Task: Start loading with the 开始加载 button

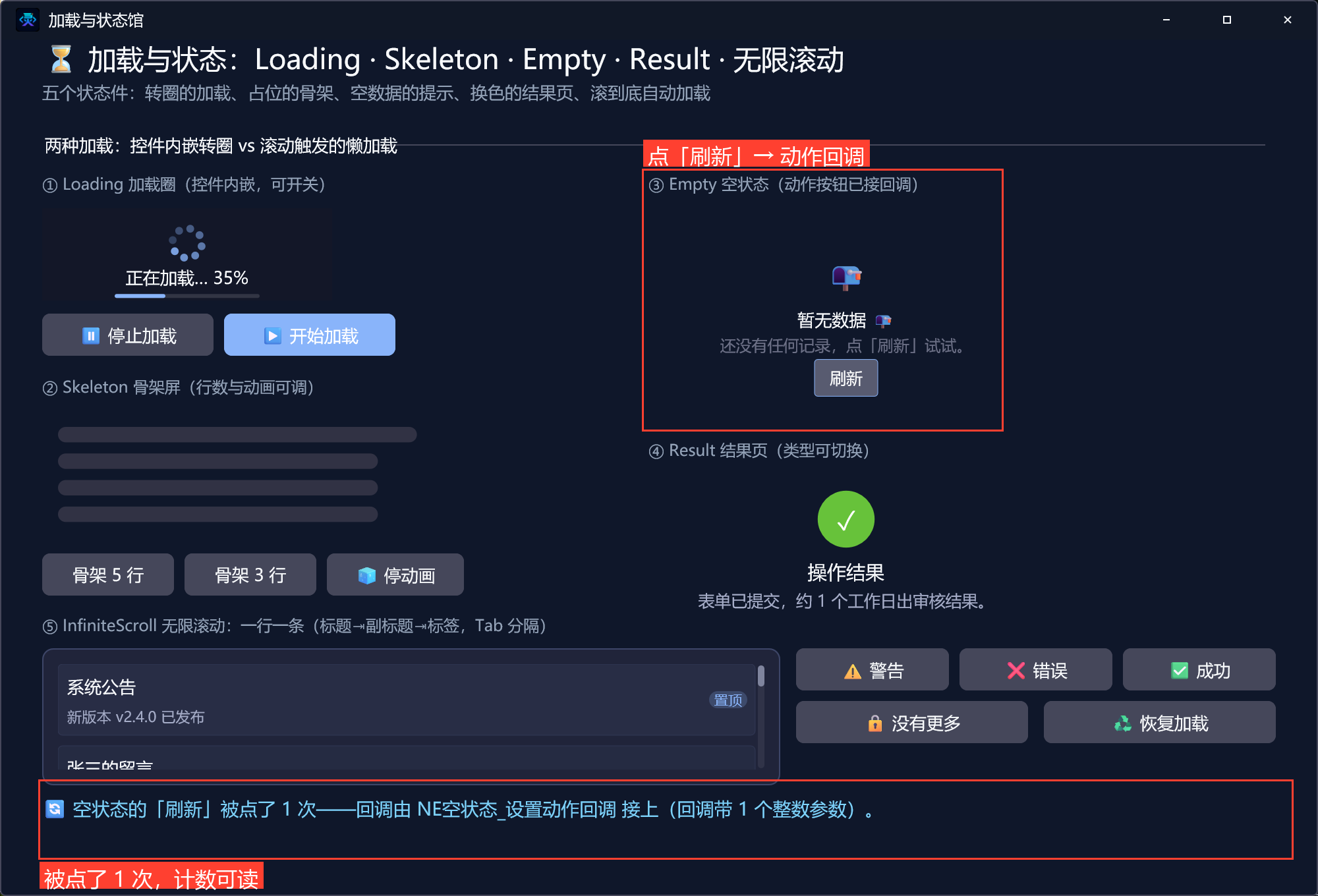Action: click(310, 335)
